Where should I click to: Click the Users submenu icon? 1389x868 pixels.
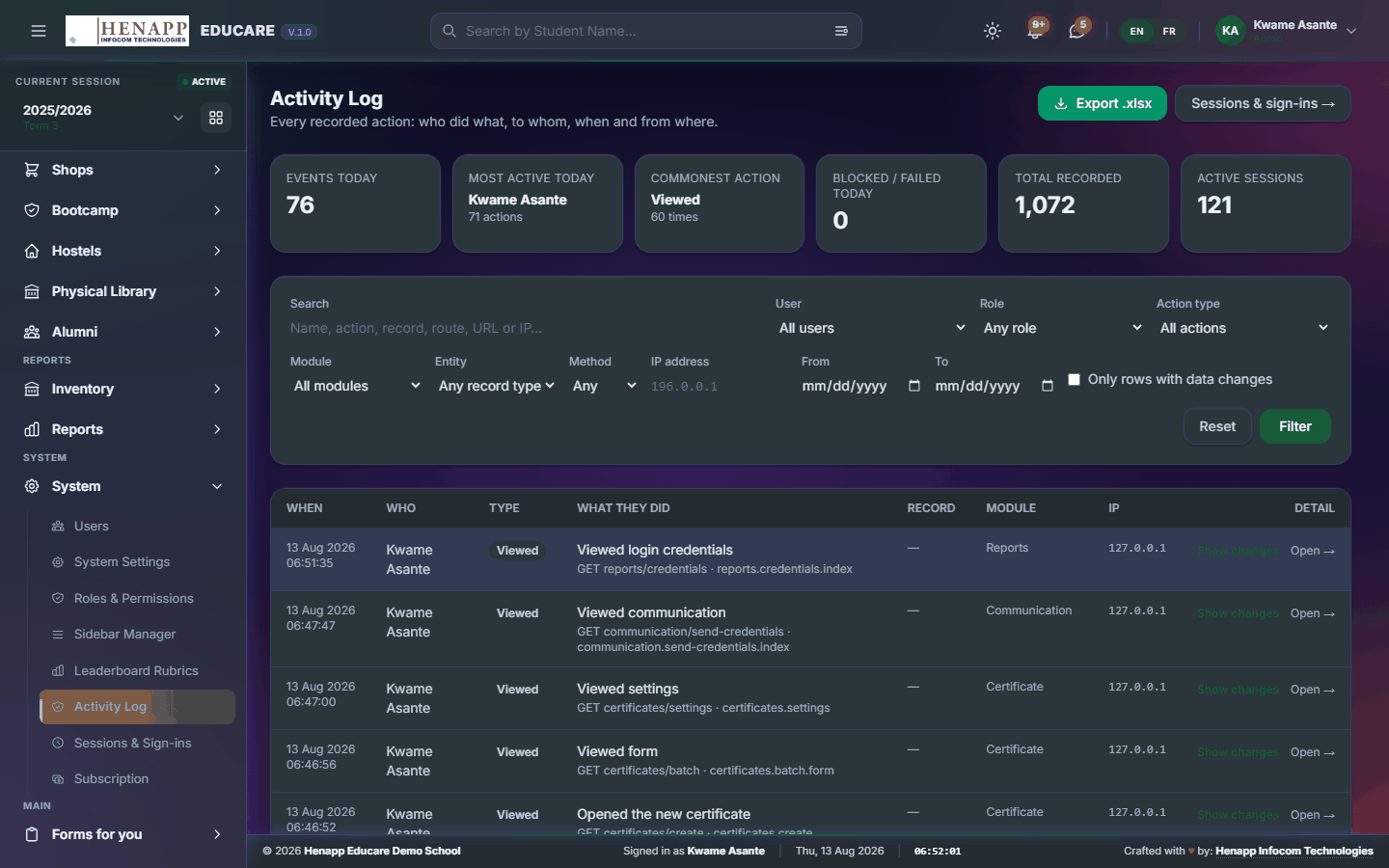click(58, 527)
